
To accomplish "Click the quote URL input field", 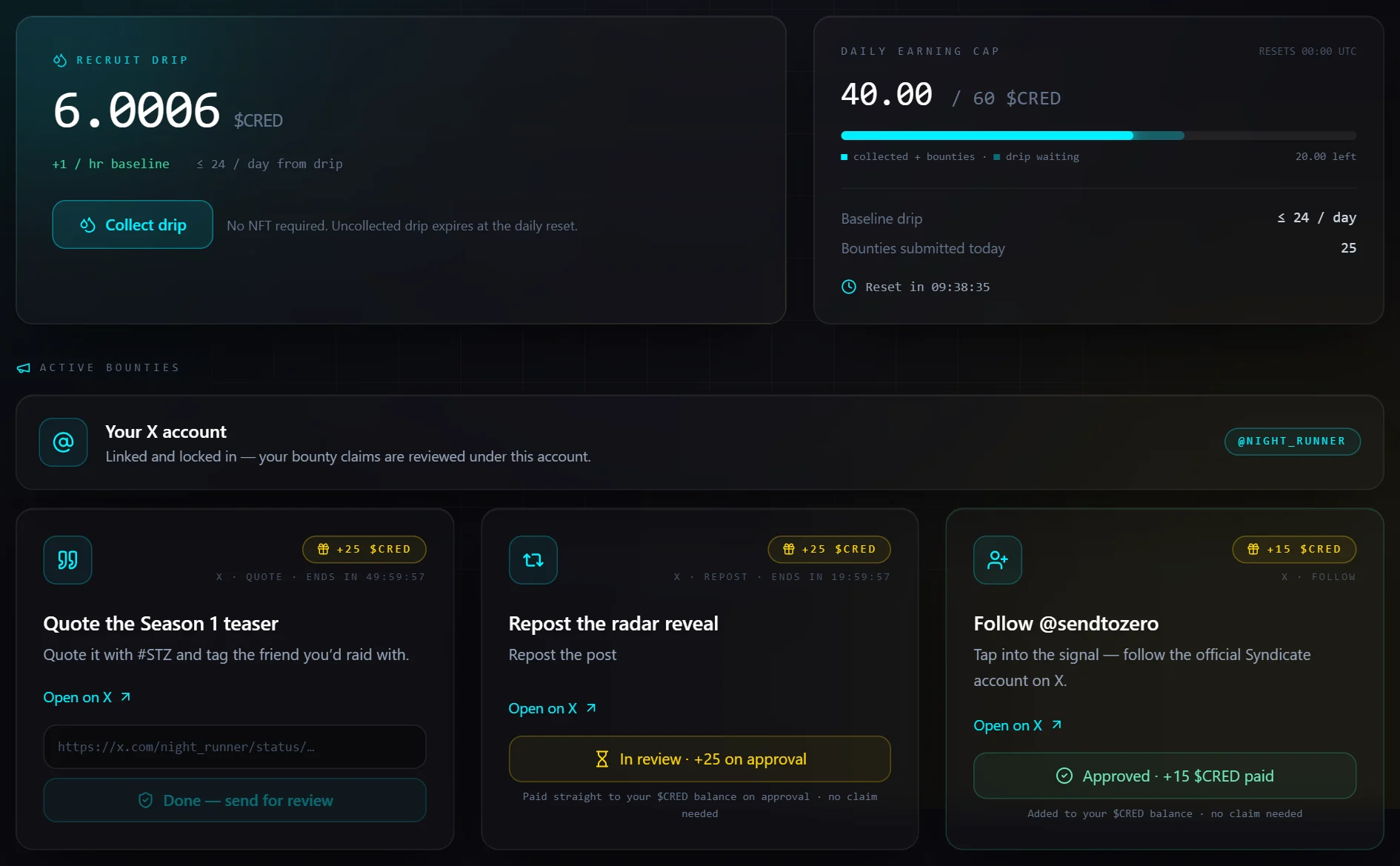I will (235, 747).
